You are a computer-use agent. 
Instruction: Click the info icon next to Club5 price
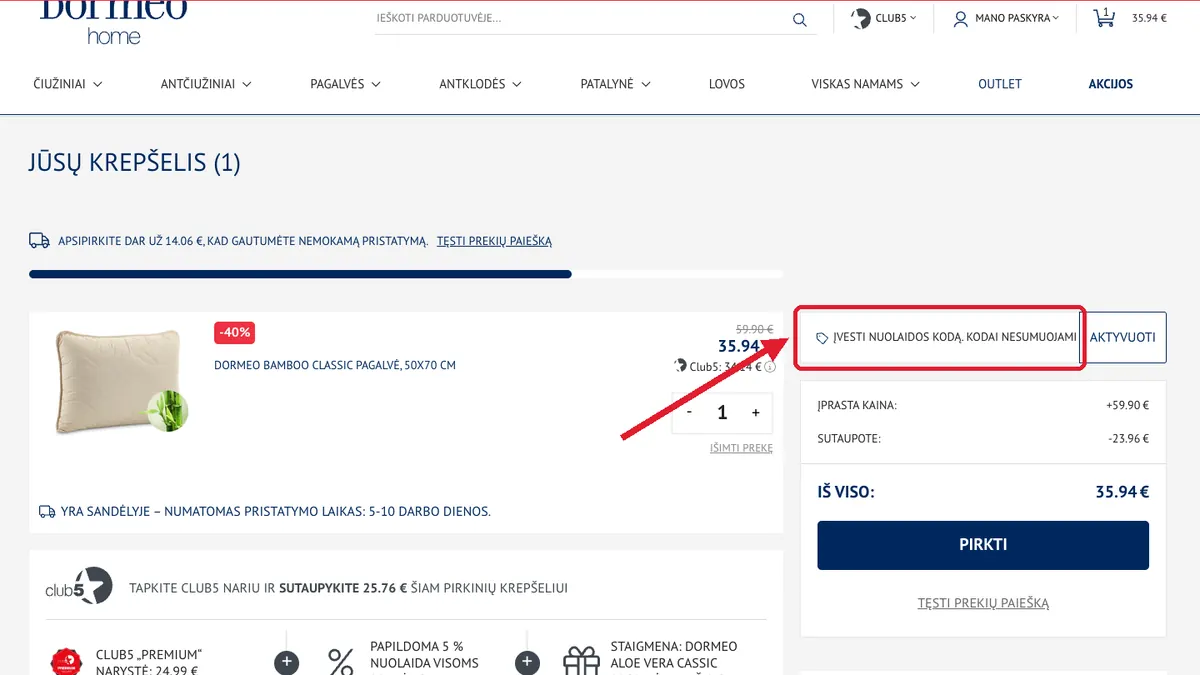tap(770, 367)
